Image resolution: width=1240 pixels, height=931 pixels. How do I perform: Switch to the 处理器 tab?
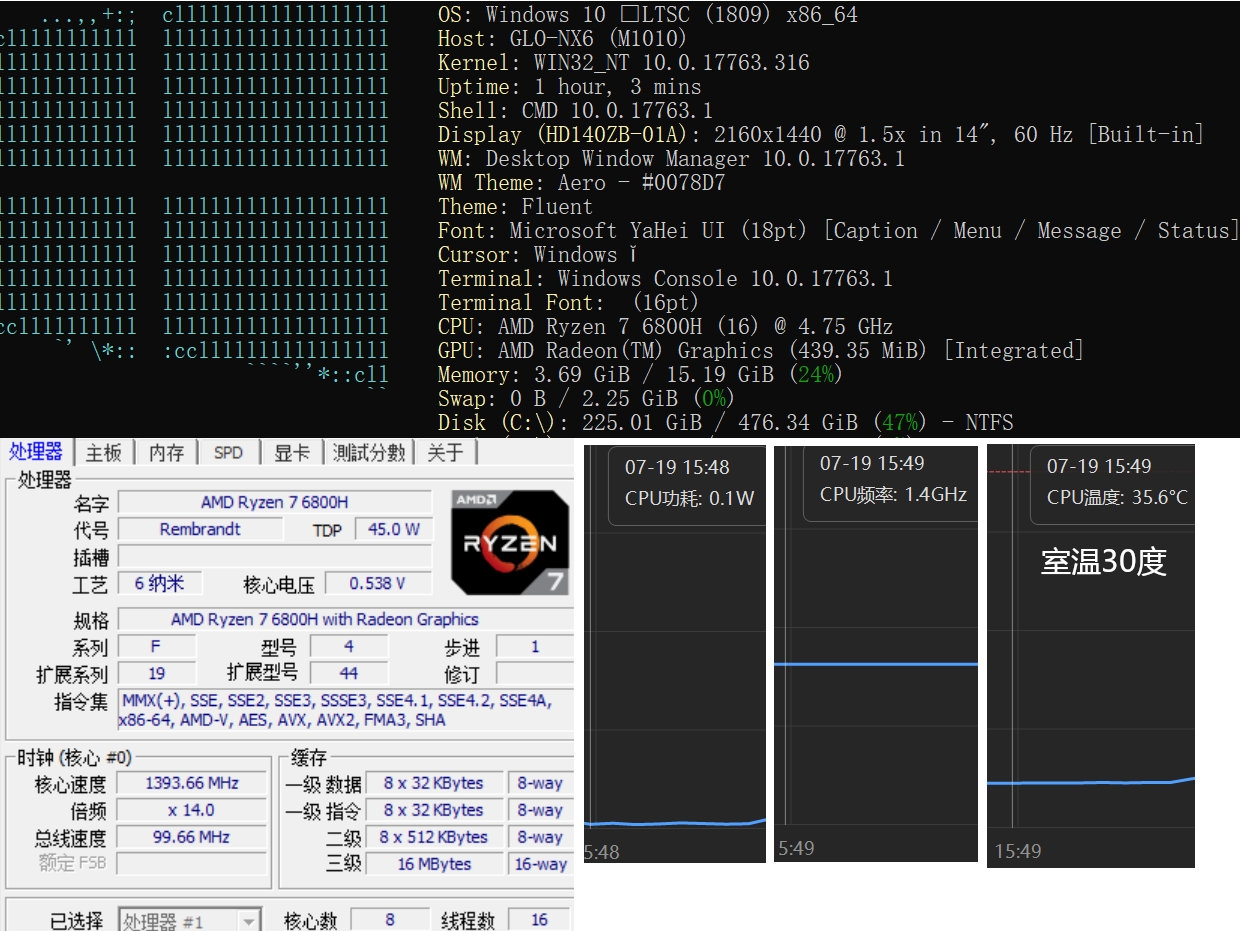(37, 452)
